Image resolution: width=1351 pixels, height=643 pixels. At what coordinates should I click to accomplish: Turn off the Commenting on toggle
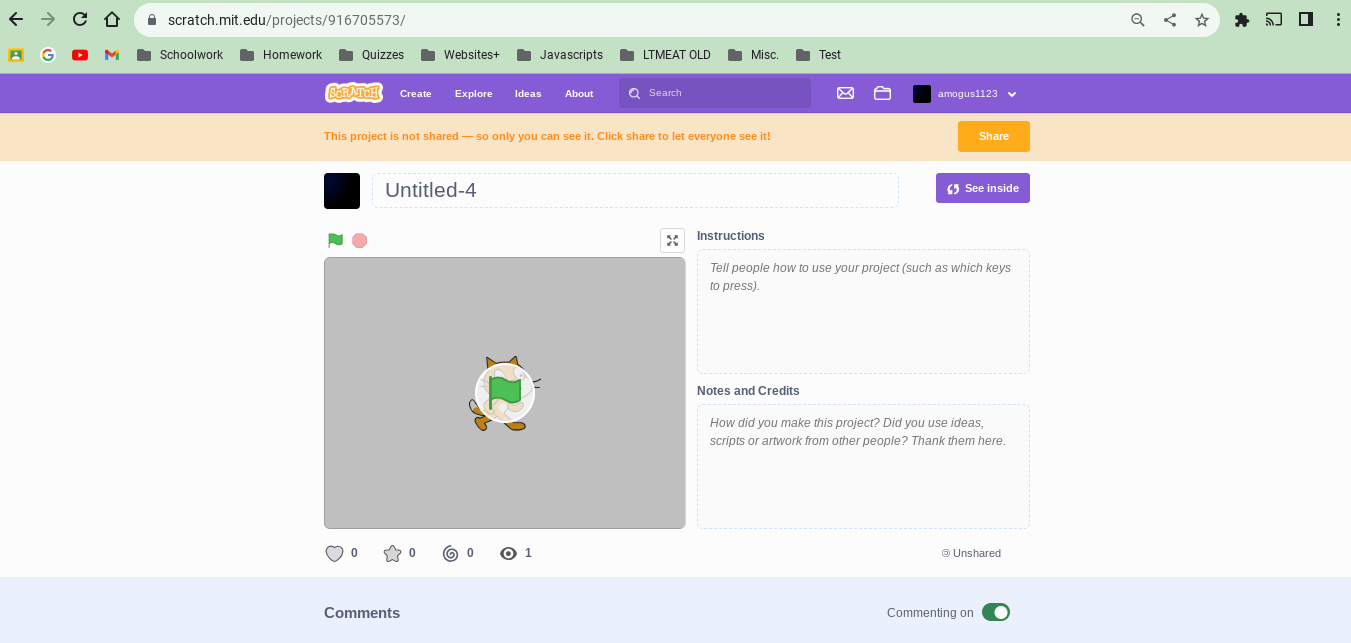995,612
